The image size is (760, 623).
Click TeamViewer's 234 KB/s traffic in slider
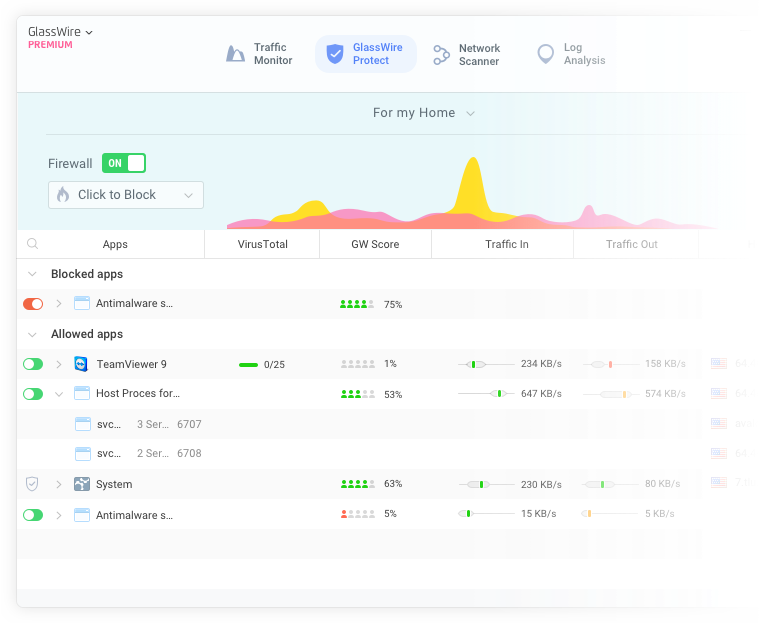click(x=486, y=364)
